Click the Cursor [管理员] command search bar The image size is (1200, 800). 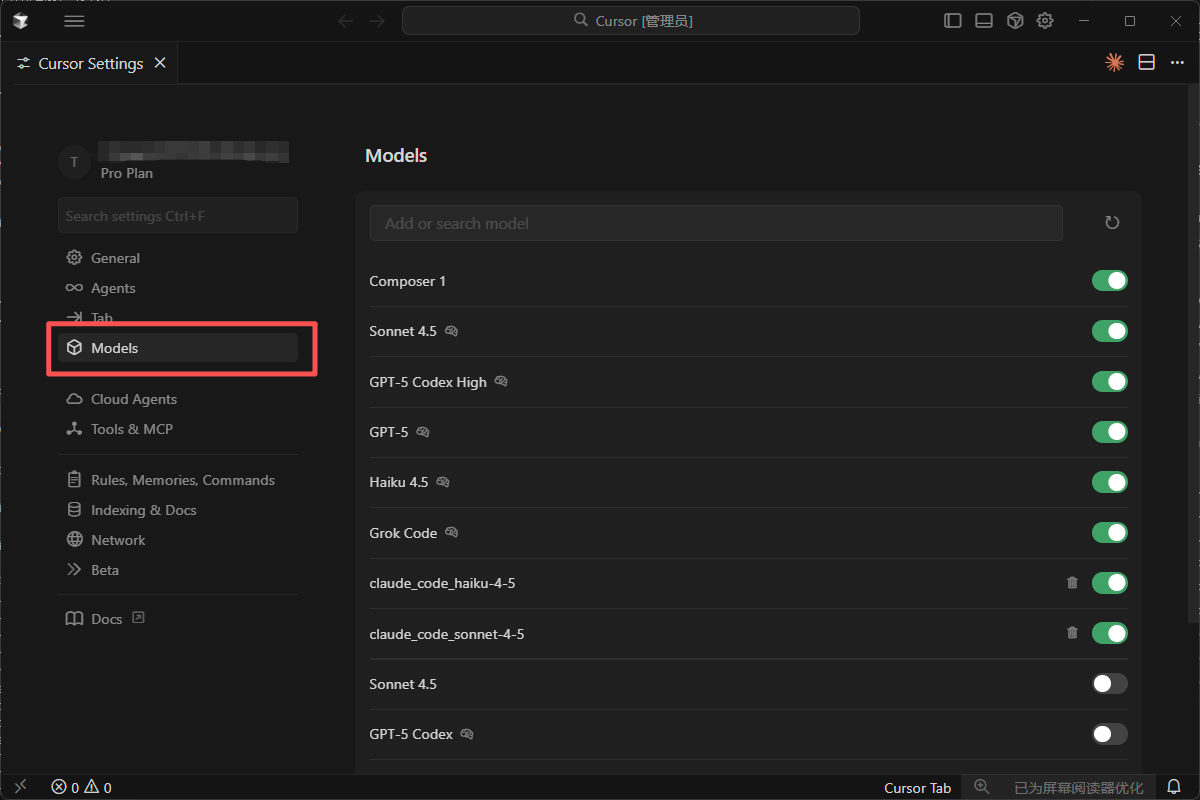coord(631,21)
